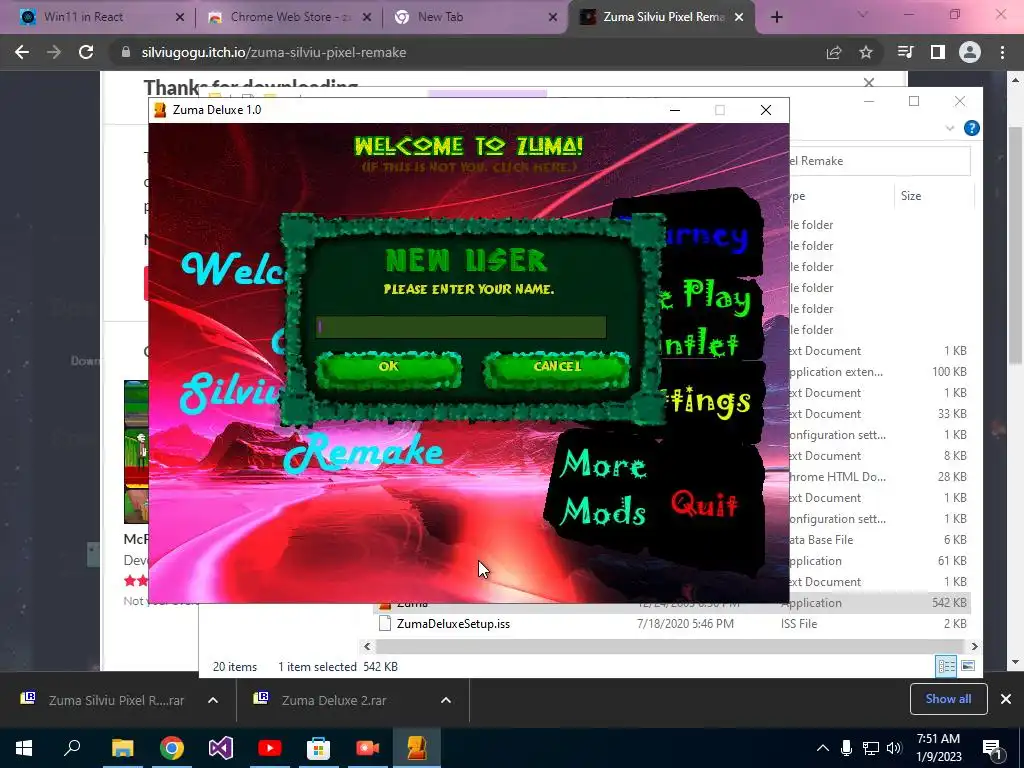Switch File Explorer to details view
1024x768 pixels.
coord(946,666)
